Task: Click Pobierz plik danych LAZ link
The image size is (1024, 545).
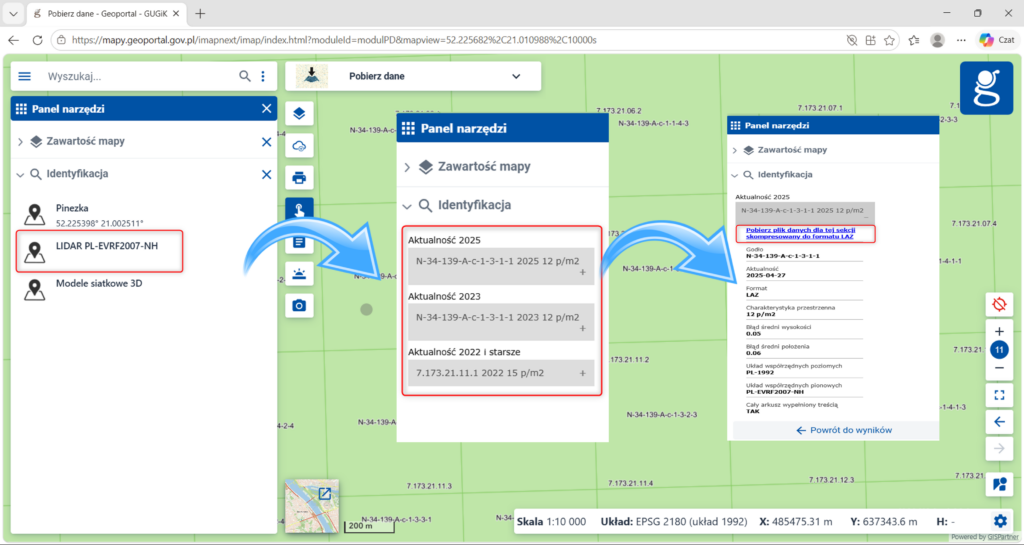Action: pyautogui.click(x=801, y=233)
